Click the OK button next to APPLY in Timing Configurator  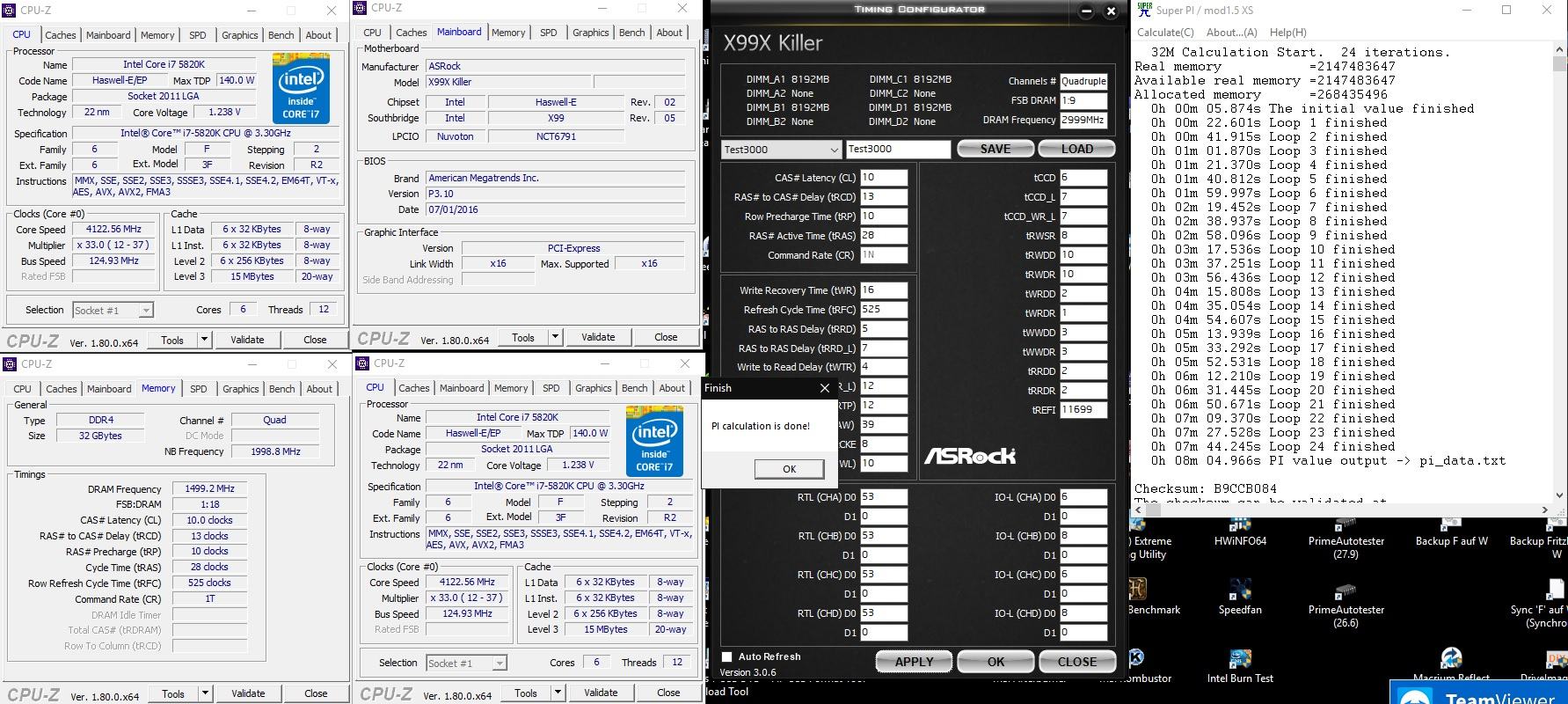tap(995, 662)
